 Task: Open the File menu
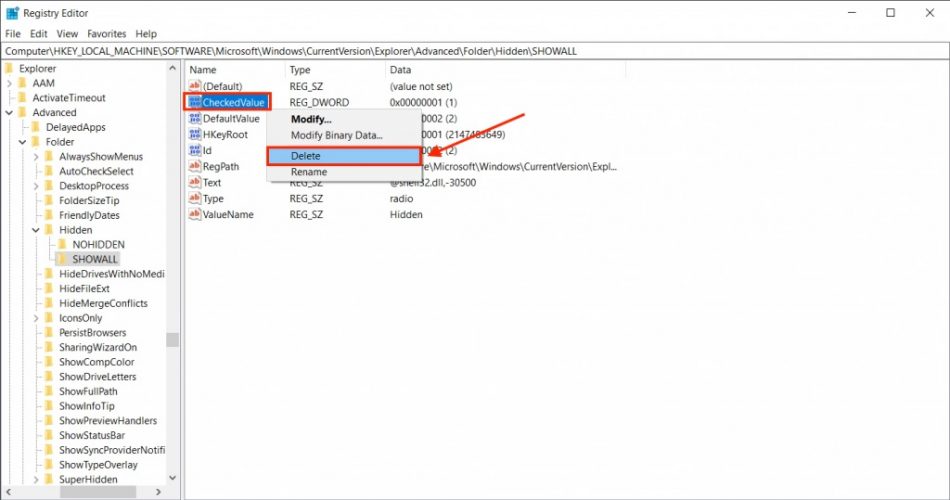click(x=13, y=34)
